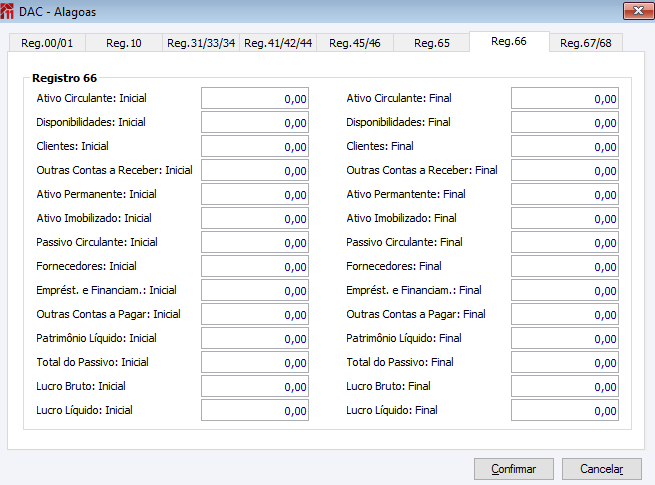Screen dimensions: 655x485
Task: Click the 'Total do Passivo: Final' label
Action: [400, 362]
